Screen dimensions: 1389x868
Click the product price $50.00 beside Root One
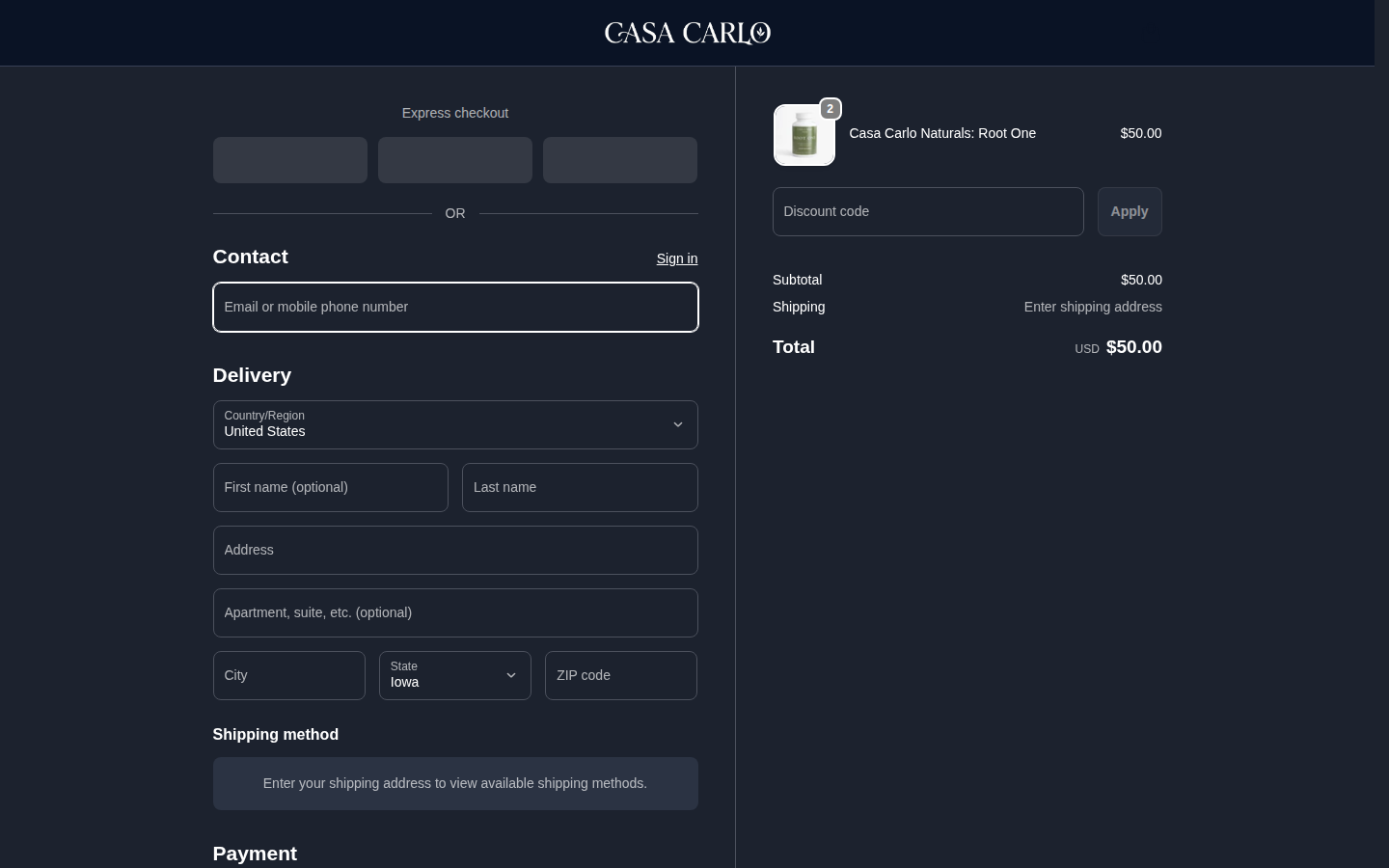(x=1141, y=133)
